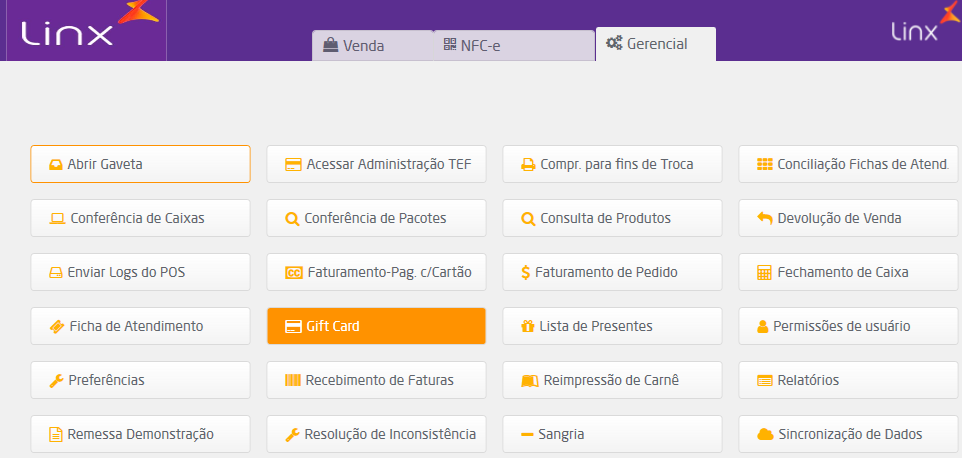962x458 pixels.
Task: Click the grid icon on Conciliação Fichas de Atend.
Action: click(x=765, y=164)
